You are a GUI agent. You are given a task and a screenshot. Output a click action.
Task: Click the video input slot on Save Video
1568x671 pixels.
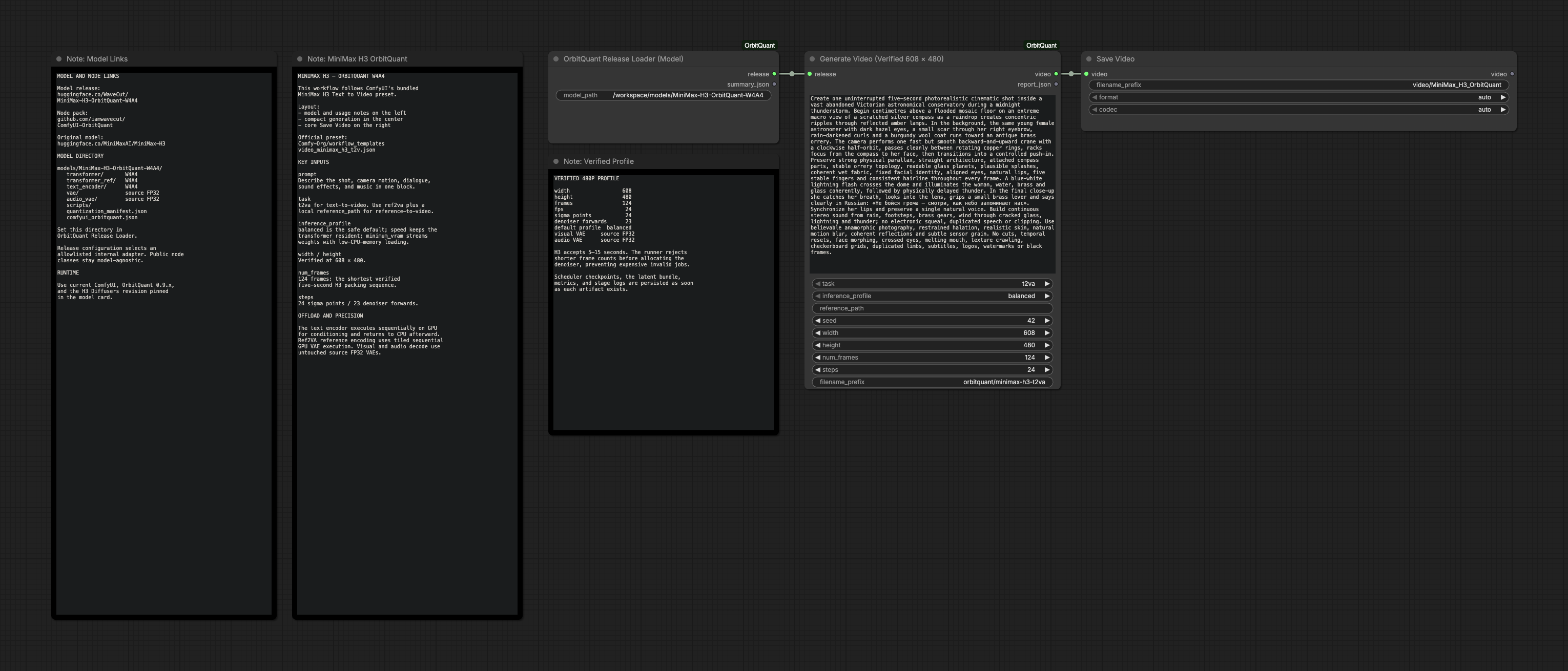coord(1086,74)
